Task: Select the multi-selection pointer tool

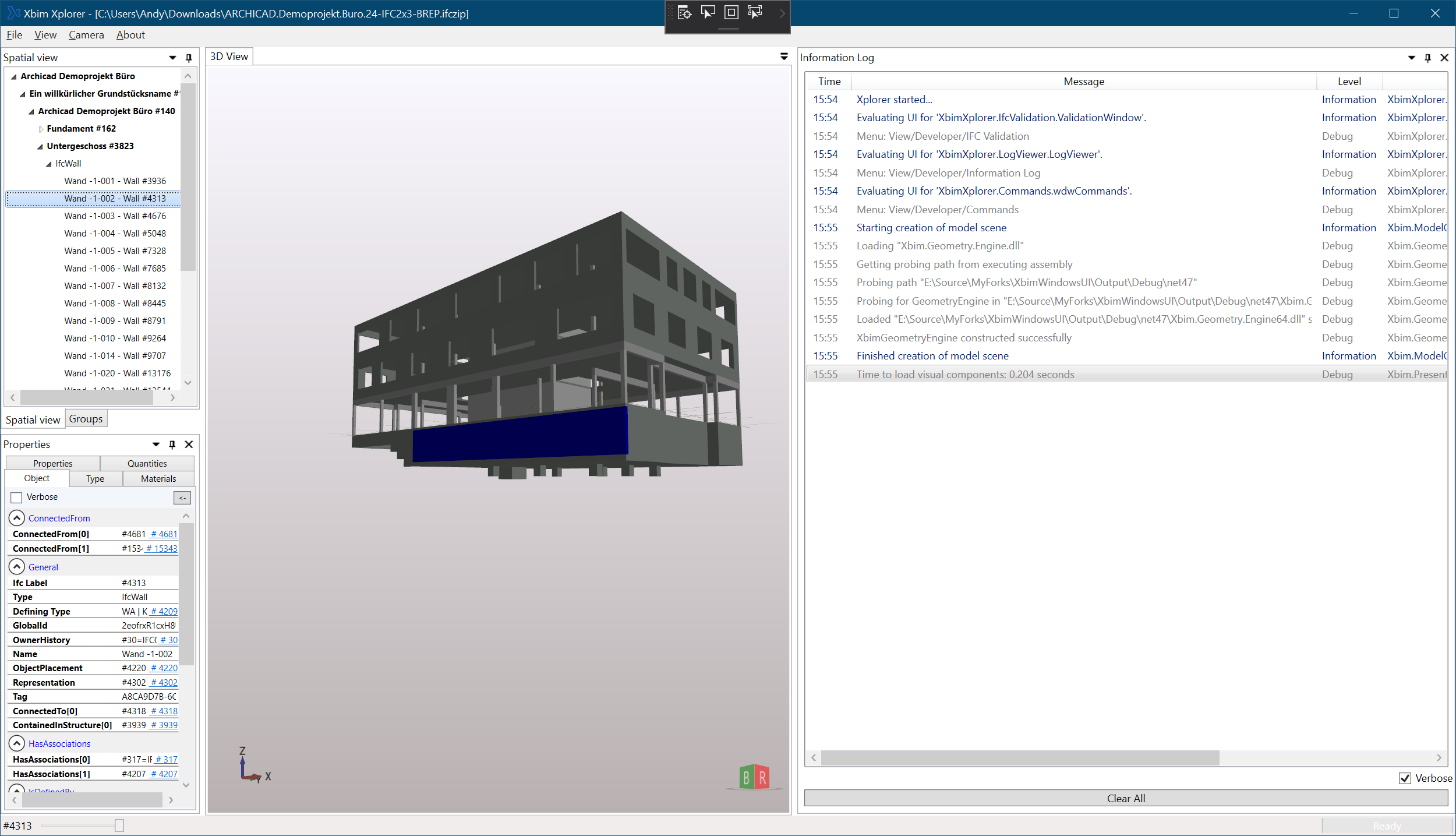Action: pos(755,13)
